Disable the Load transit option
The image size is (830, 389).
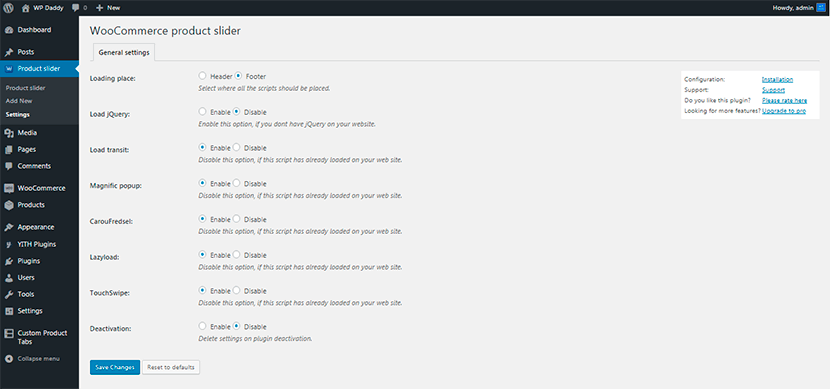point(236,148)
